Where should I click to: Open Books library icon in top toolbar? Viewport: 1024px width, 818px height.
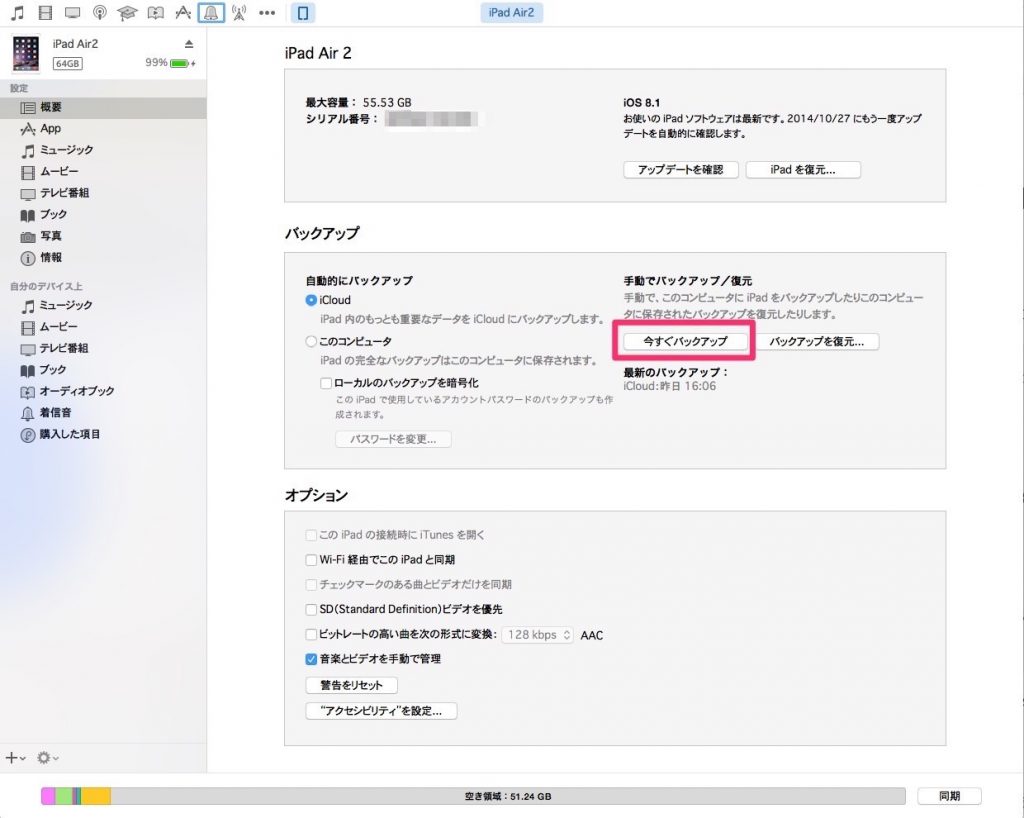[x=155, y=12]
